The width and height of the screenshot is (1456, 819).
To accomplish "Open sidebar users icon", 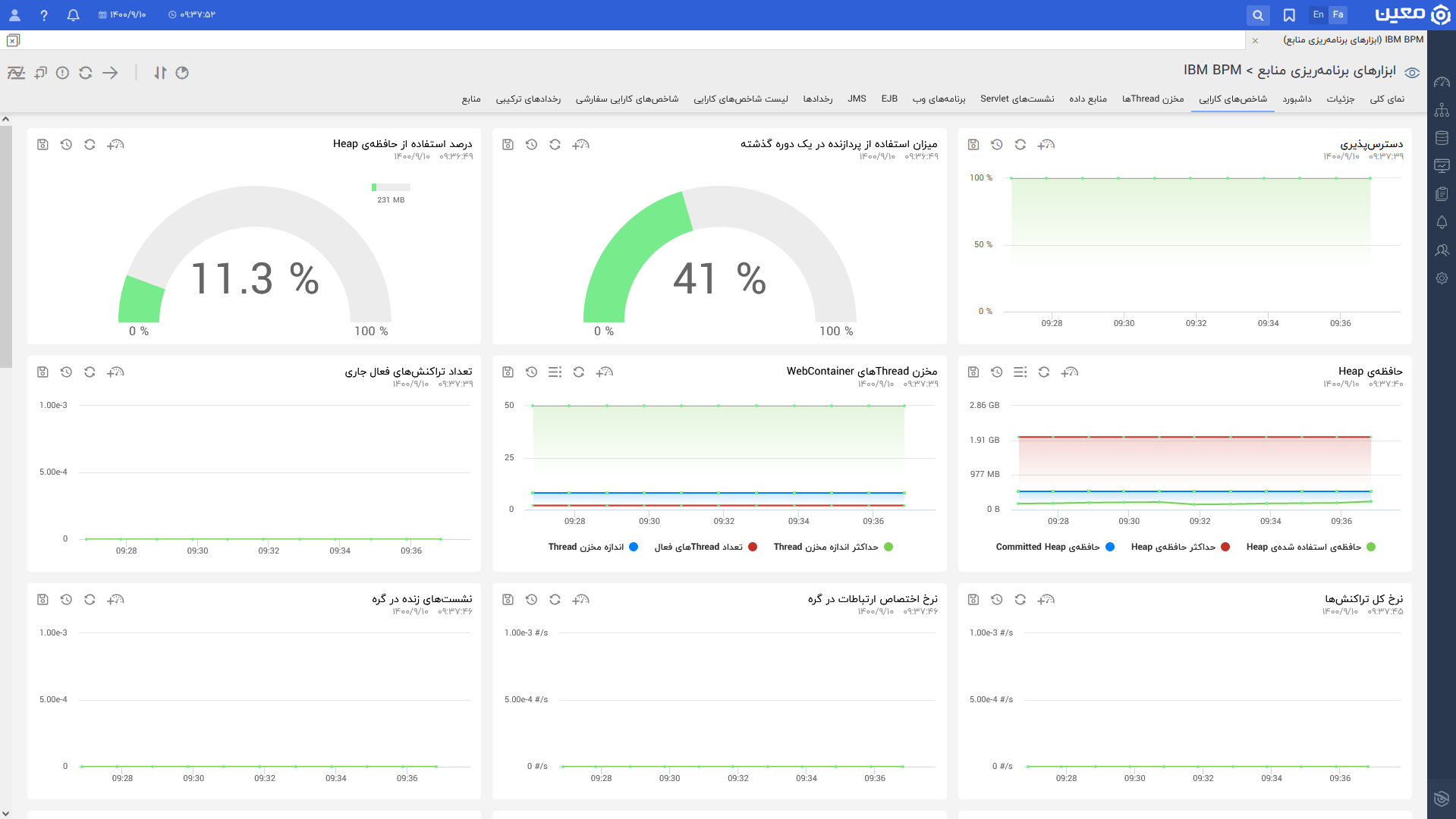I will click(x=1442, y=250).
